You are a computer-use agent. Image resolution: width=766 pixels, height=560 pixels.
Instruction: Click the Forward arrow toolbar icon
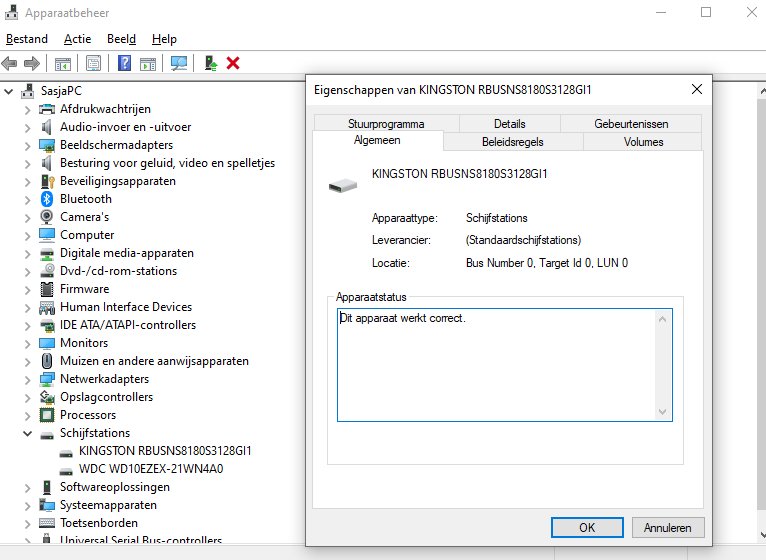[x=32, y=63]
